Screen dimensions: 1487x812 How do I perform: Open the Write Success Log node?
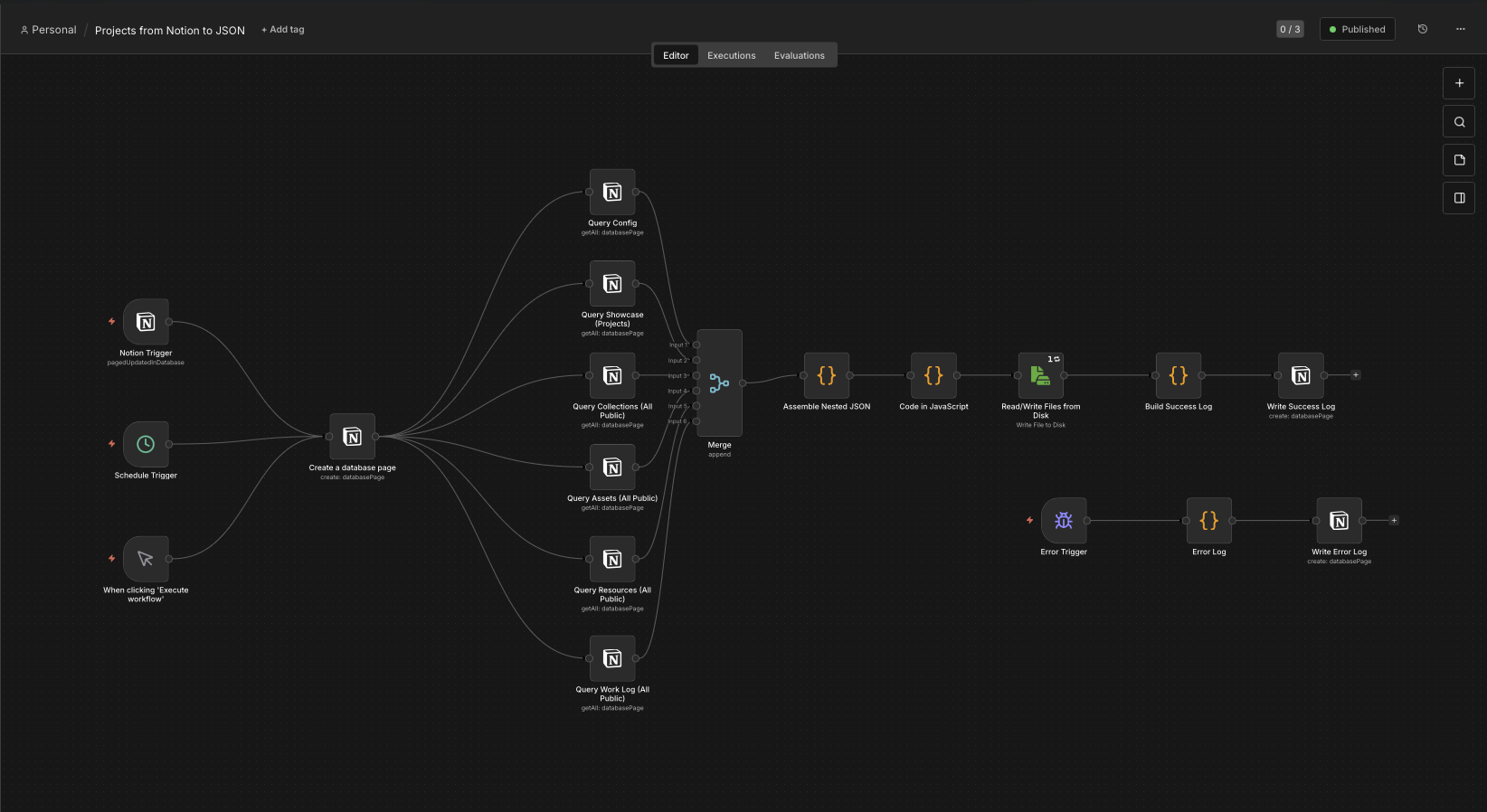point(1301,375)
